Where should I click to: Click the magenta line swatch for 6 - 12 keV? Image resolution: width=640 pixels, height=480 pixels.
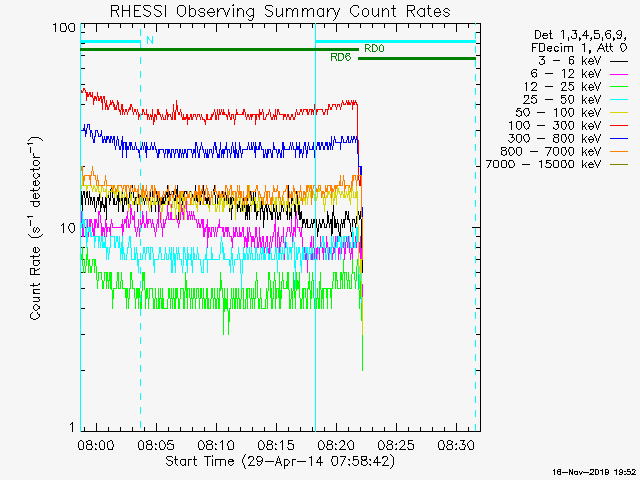[x=619, y=74]
